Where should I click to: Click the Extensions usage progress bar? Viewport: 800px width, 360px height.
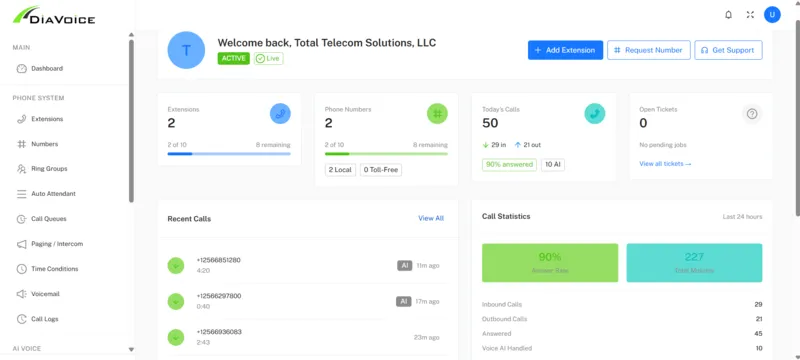coord(229,153)
